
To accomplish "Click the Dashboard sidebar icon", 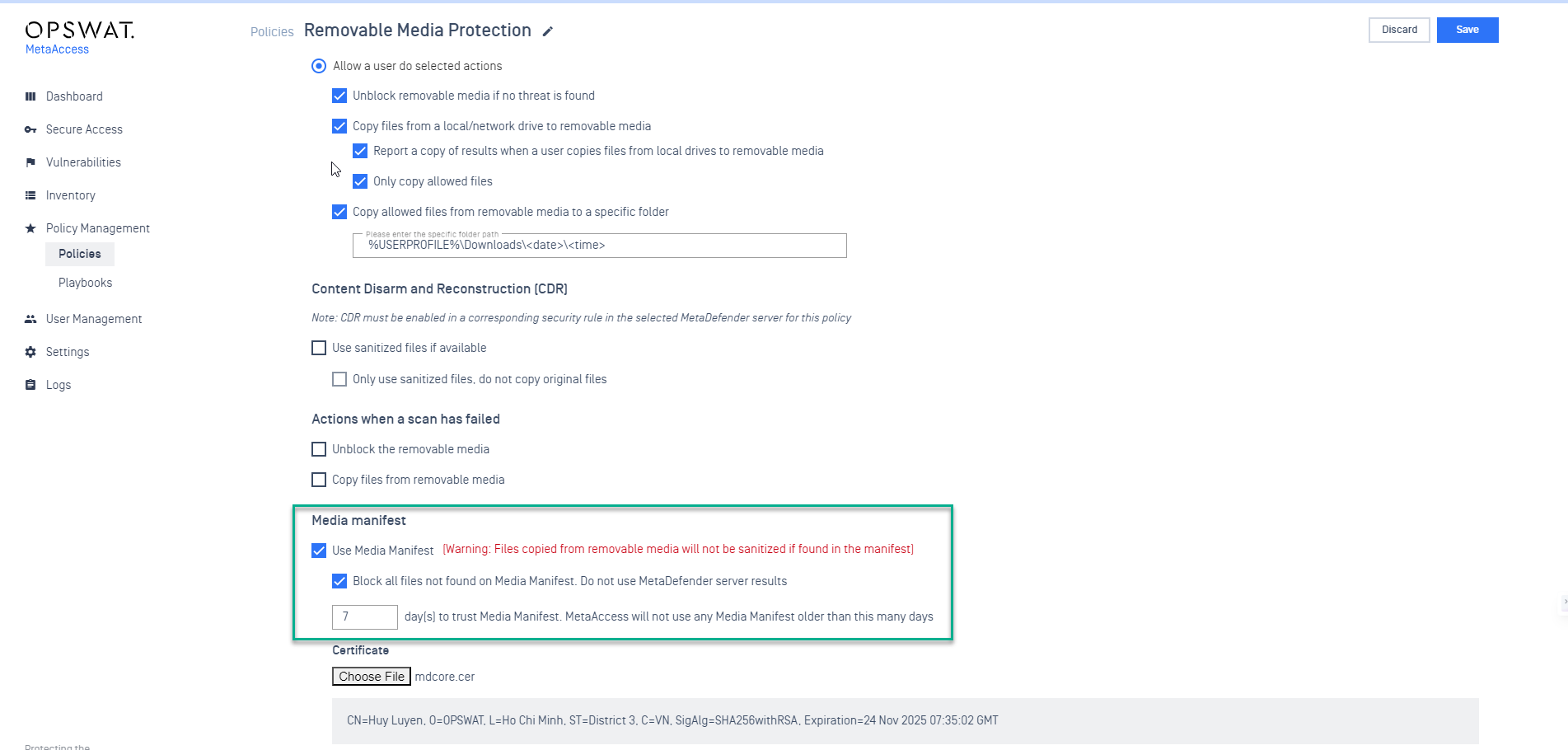I will pyautogui.click(x=30, y=96).
